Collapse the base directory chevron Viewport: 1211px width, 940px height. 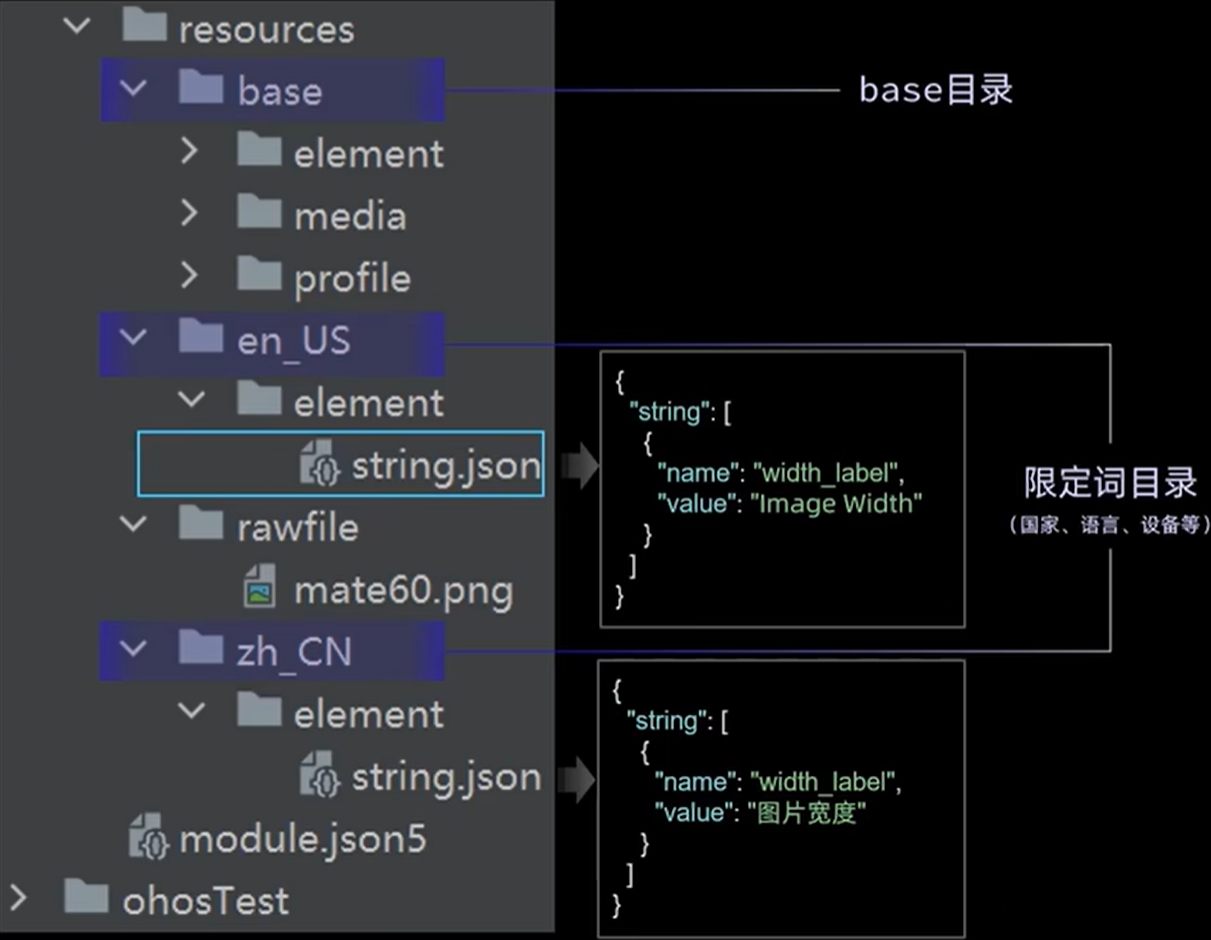tap(132, 90)
